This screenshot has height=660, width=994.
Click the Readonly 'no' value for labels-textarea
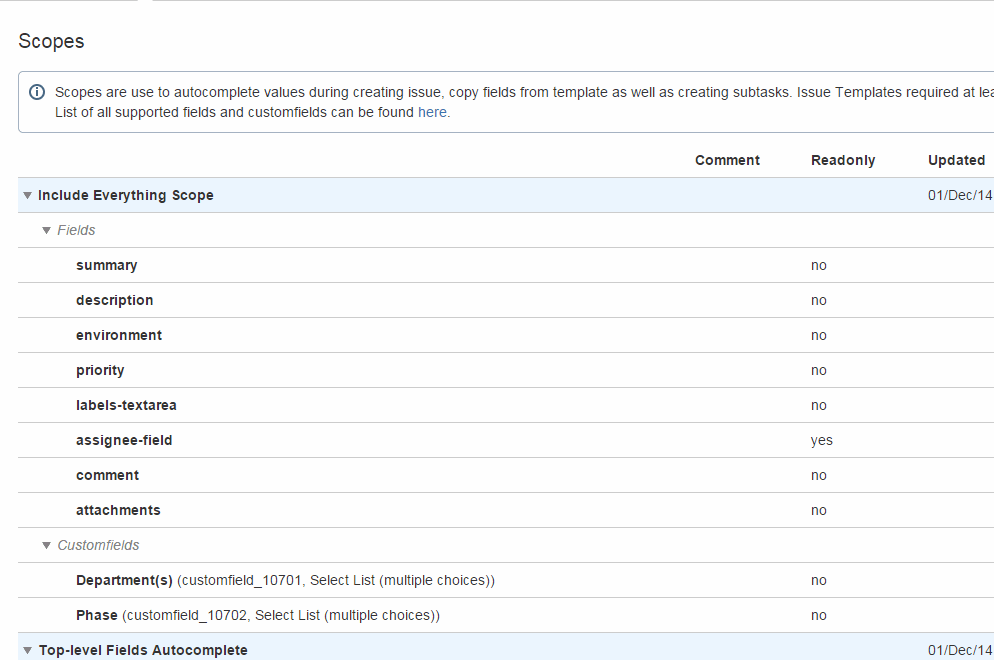(x=818, y=406)
